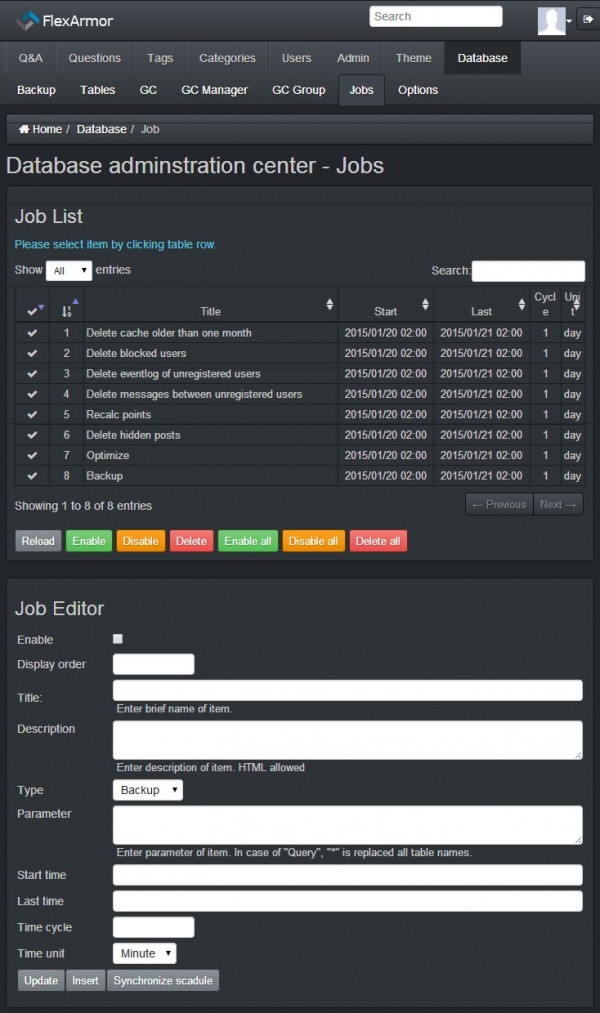Toggle the Enable checkbox in Job Editor
600x1013 pixels.
coord(118,639)
